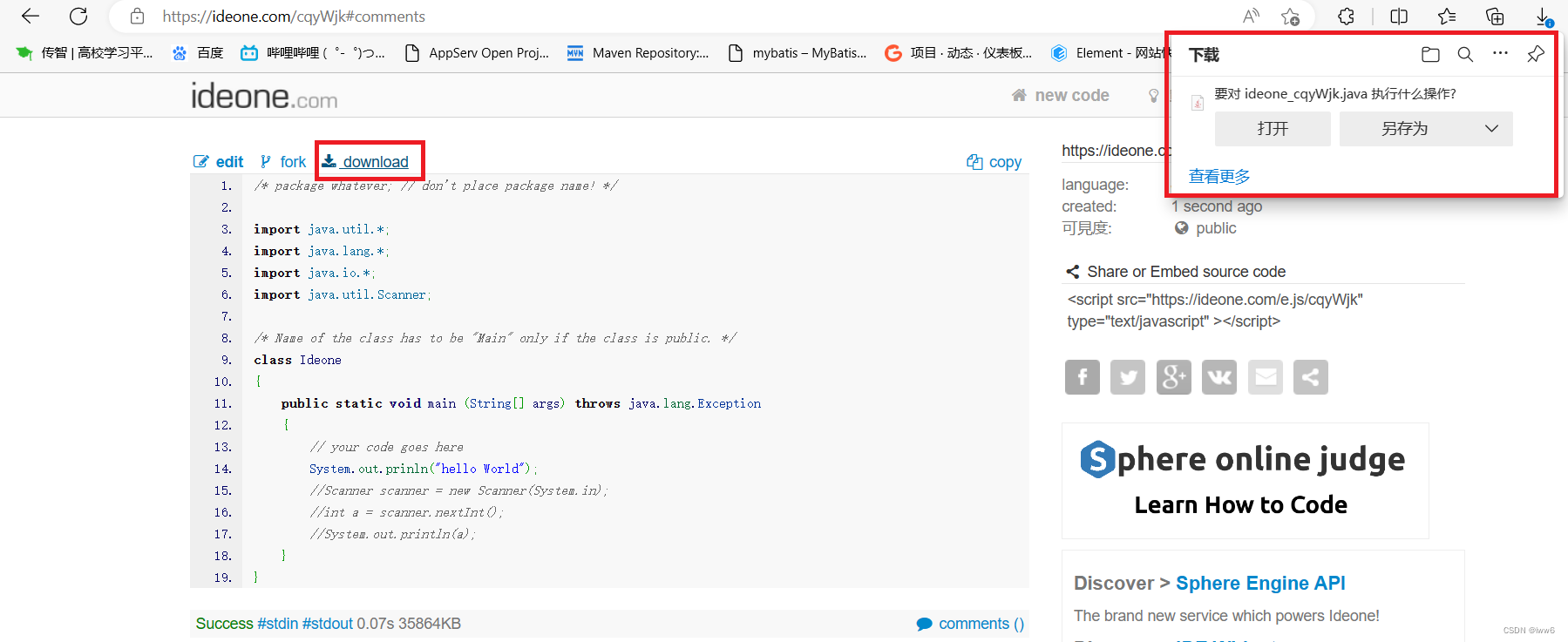Viewport: 1568px width, 642px height.
Task: Add page to favorites star icon
Action: pos(1291,16)
